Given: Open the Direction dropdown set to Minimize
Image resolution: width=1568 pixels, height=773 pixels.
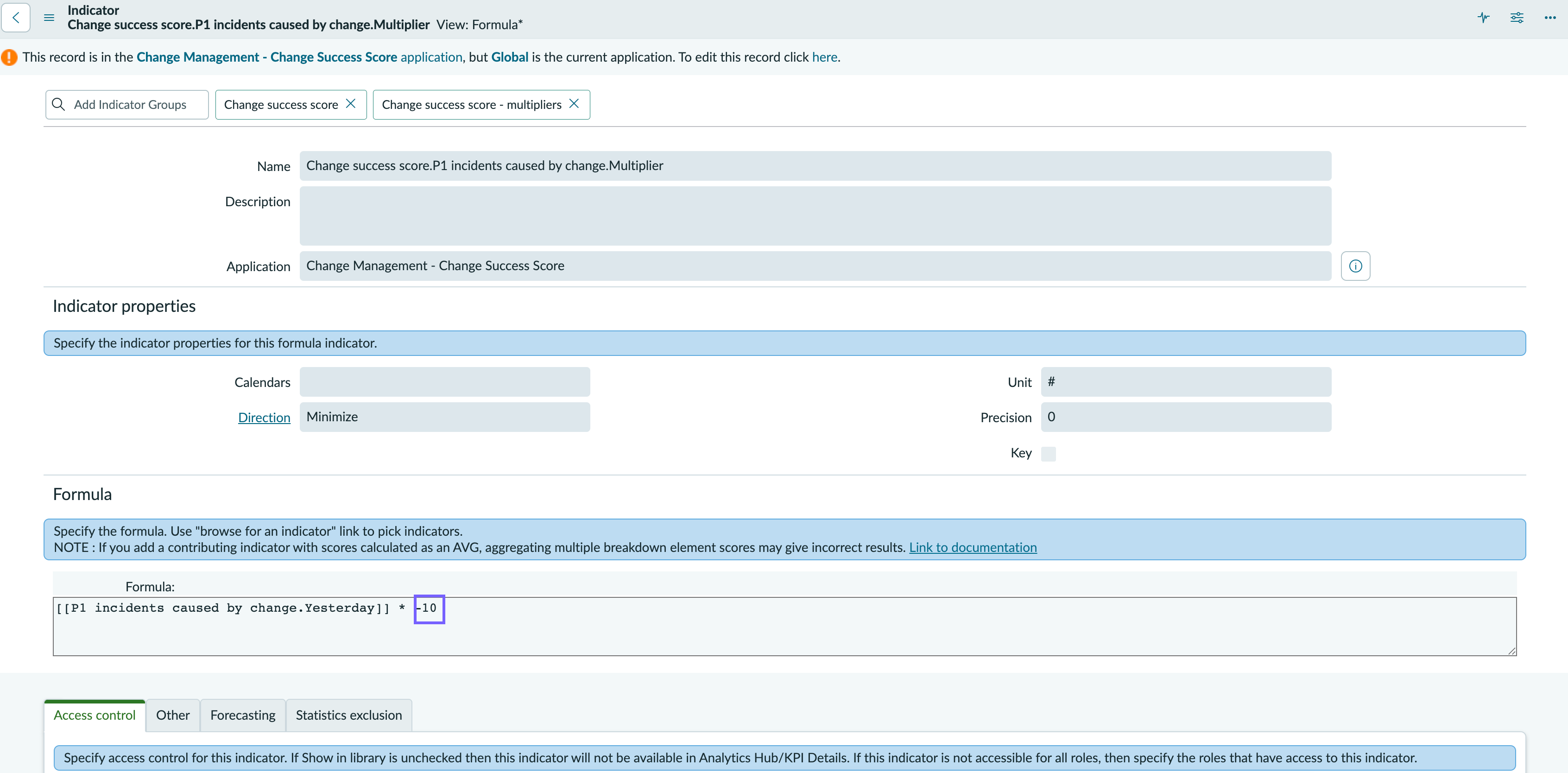Looking at the screenshot, I should (444, 417).
